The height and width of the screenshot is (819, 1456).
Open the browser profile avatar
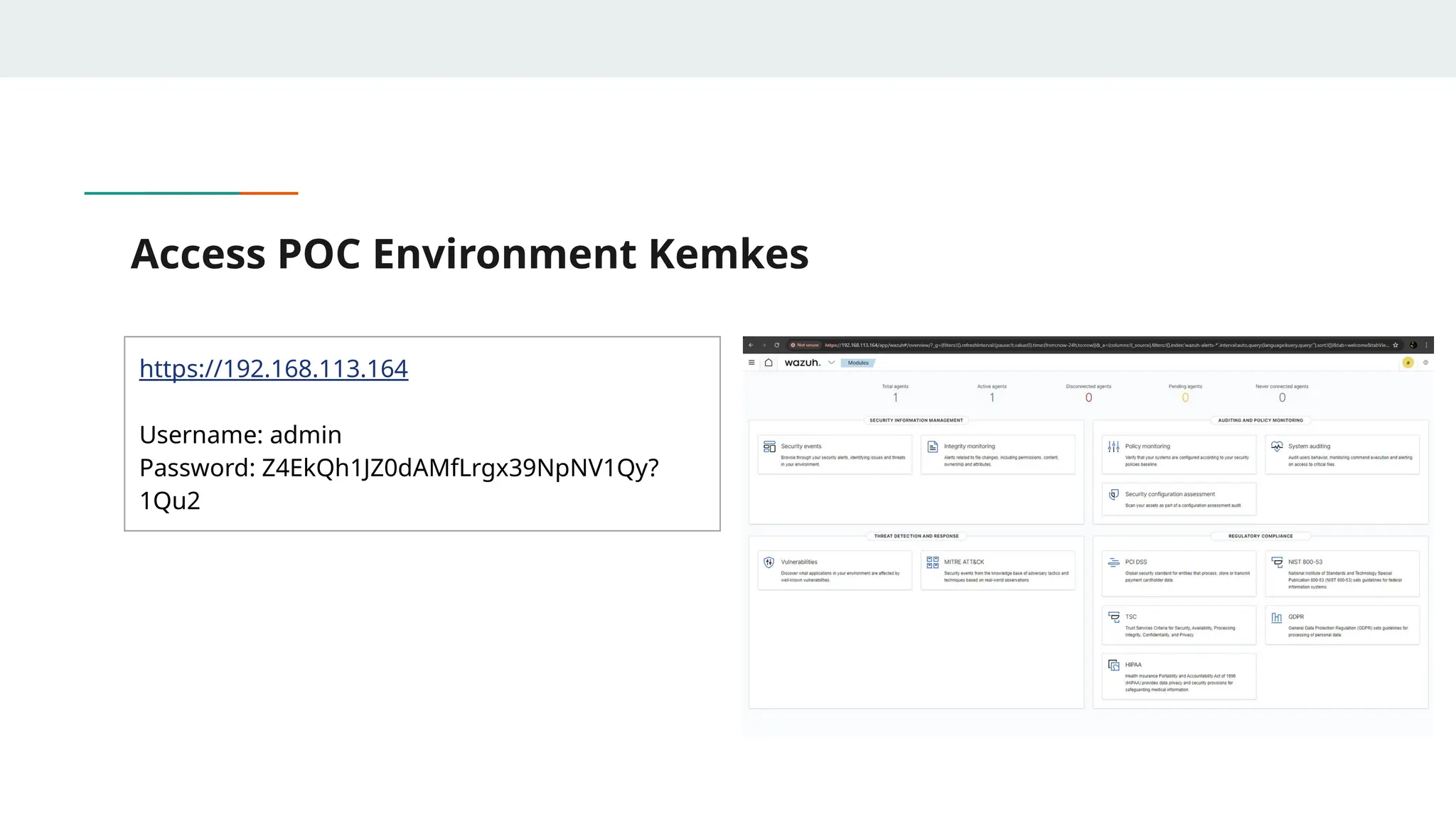[1413, 345]
